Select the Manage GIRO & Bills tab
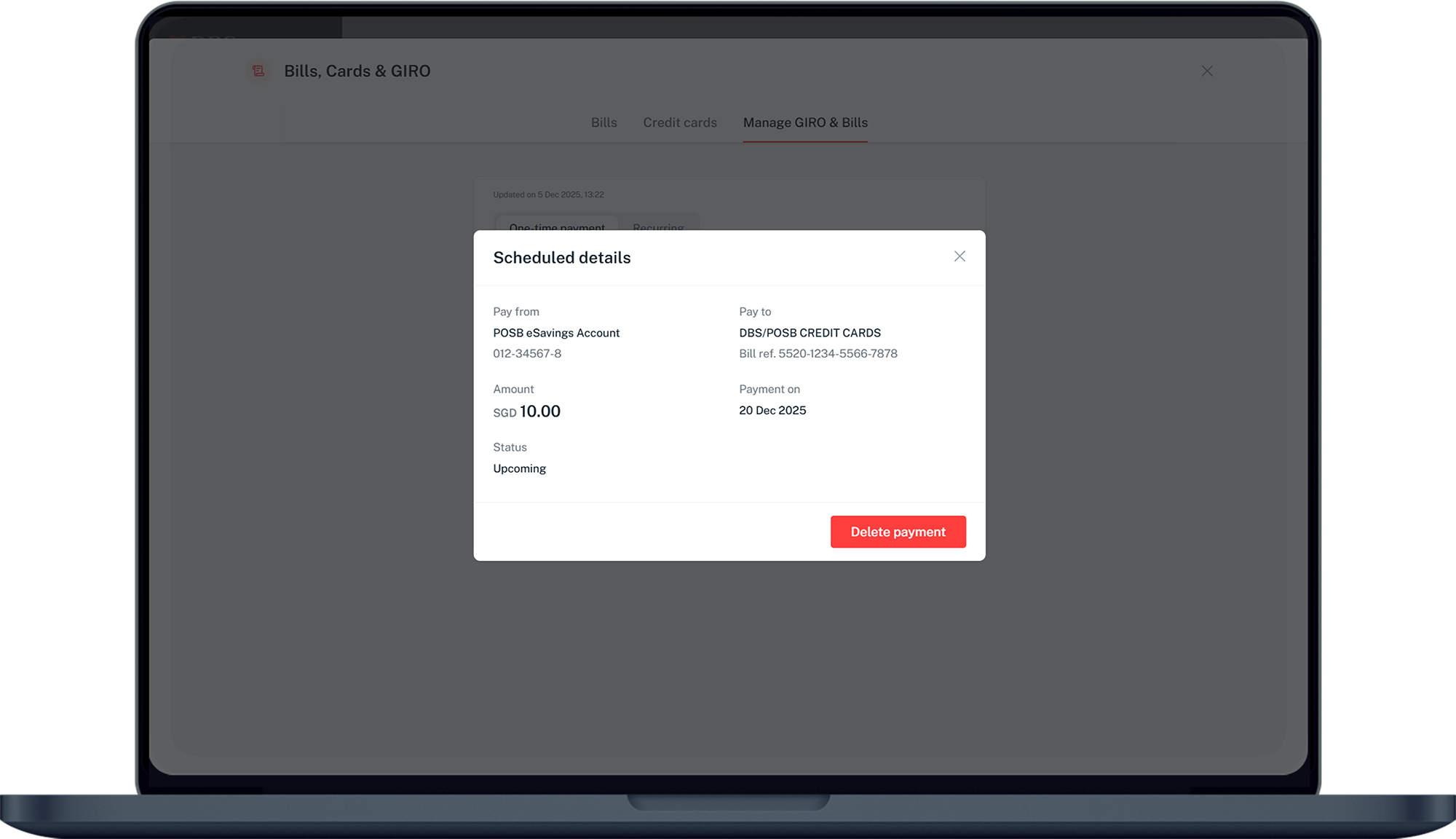Image resolution: width=1456 pixels, height=839 pixels. click(805, 122)
